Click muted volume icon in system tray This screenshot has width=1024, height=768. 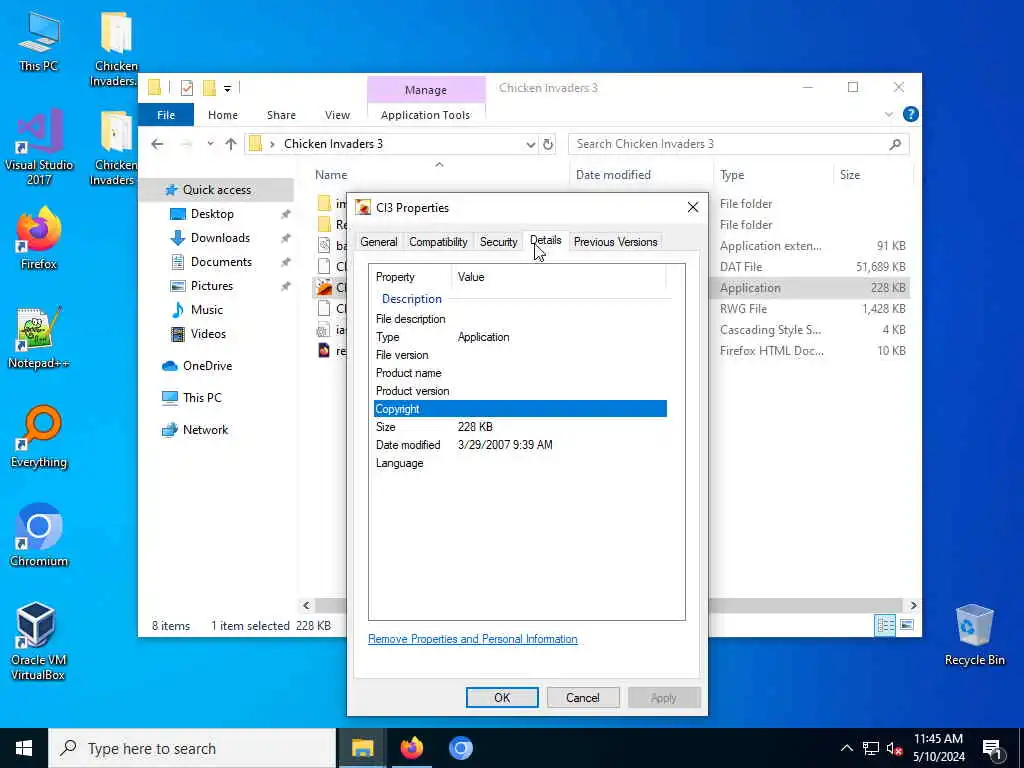point(894,749)
